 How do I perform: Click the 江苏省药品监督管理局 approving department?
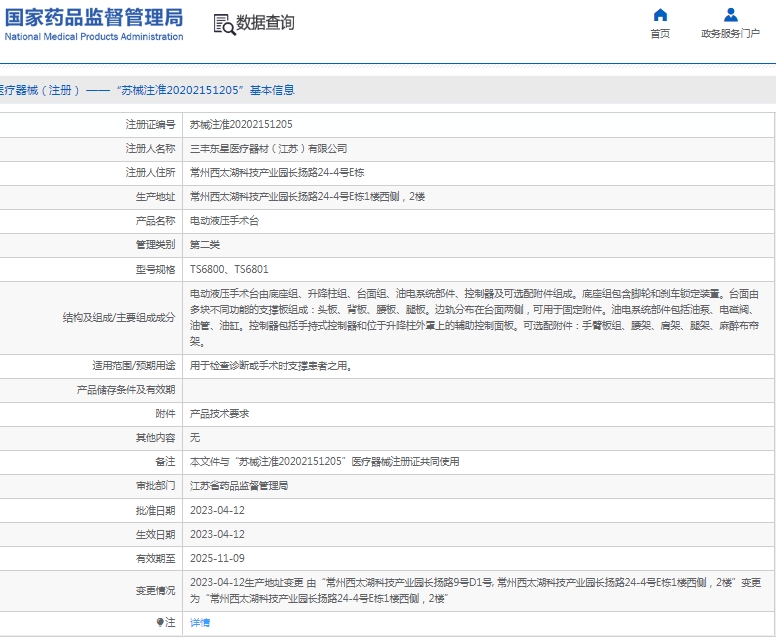tap(239, 486)
